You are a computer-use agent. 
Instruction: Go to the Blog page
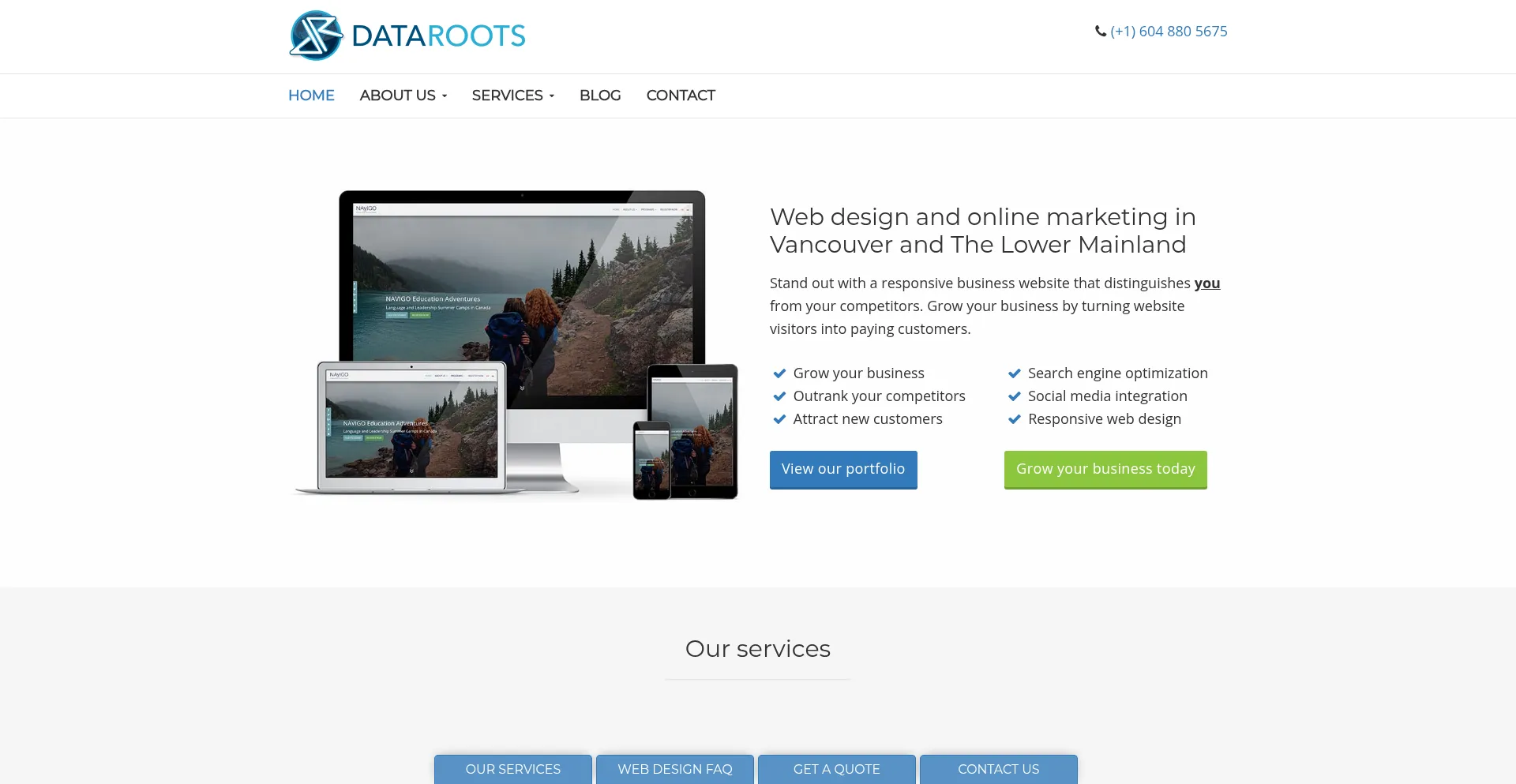click(x=600, y=96)
